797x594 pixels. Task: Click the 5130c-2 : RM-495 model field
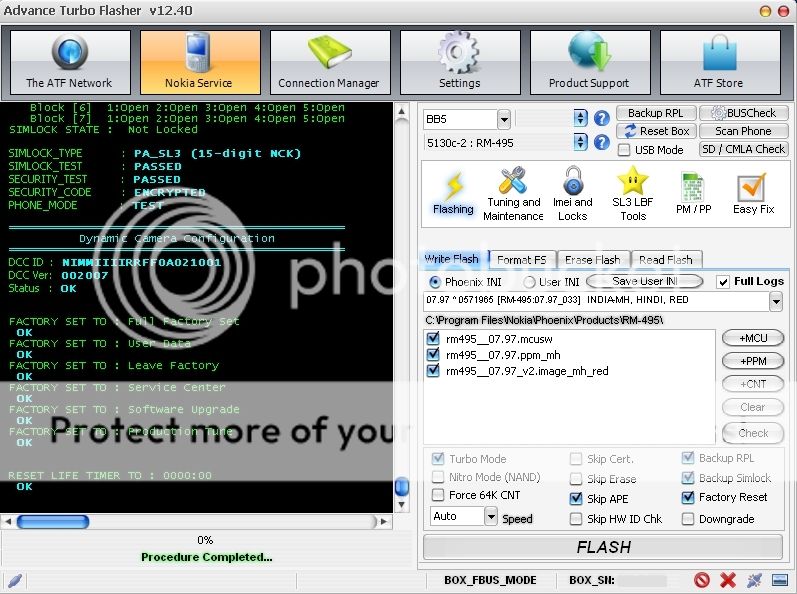[498, 143]
